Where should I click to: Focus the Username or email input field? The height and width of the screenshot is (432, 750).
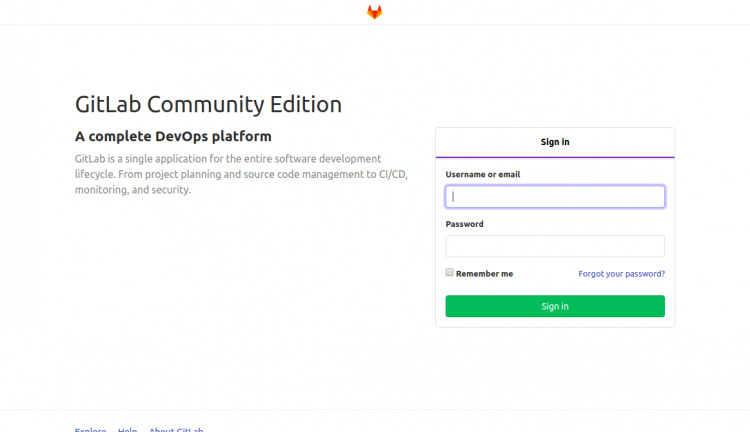[x=555, y=197]
